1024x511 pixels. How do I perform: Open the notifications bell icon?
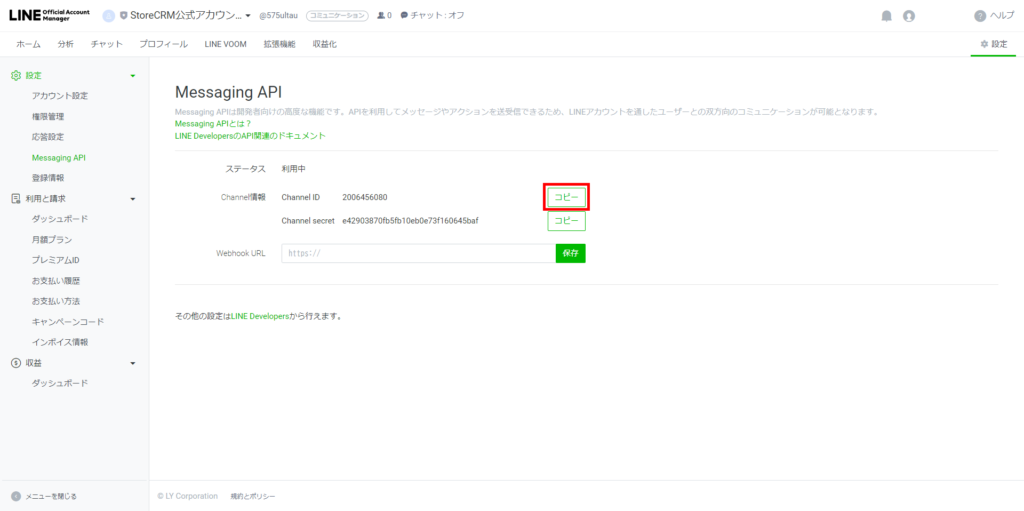click(x=886, y=16)
